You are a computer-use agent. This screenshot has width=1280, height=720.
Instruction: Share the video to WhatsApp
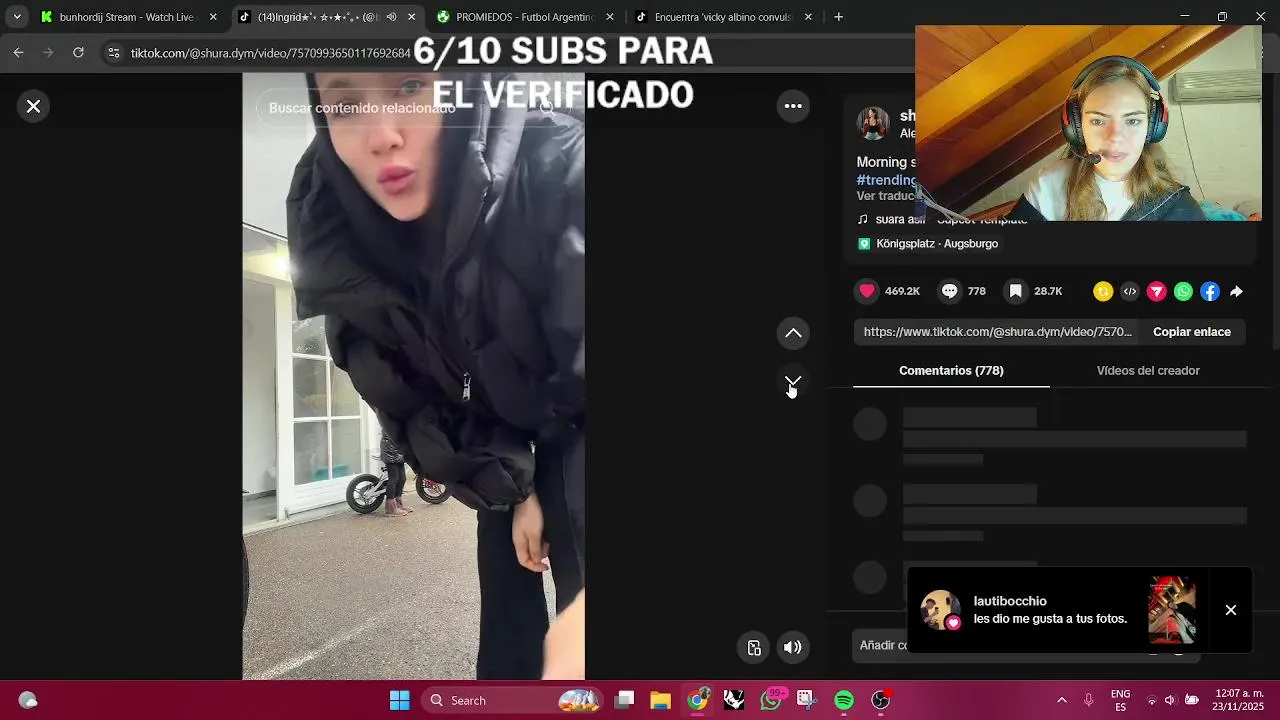(x=1184, y=291)
